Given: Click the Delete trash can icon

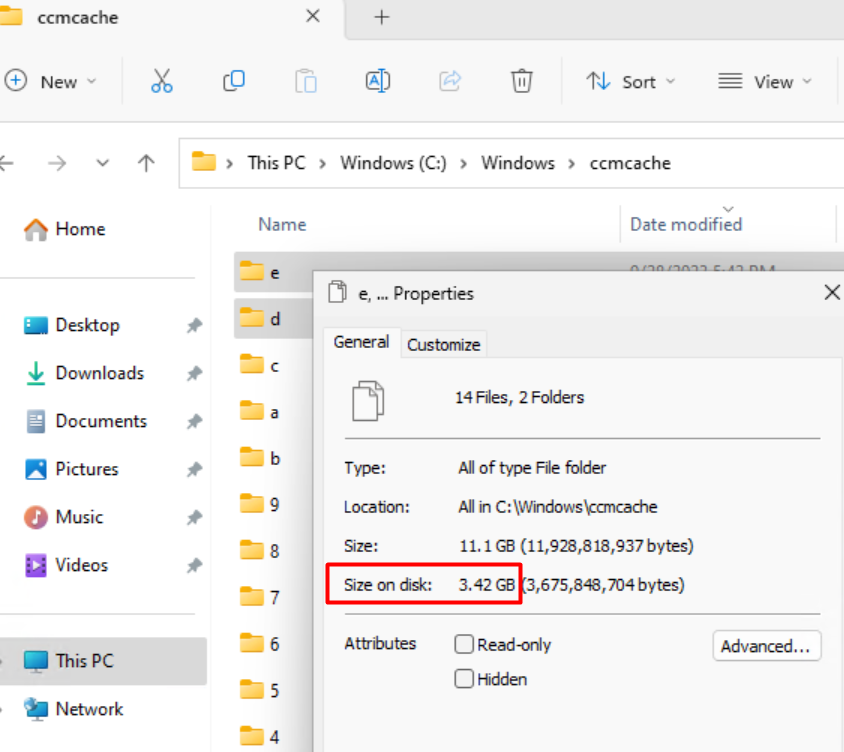Looking at the screenshot, I should (521, 81).
